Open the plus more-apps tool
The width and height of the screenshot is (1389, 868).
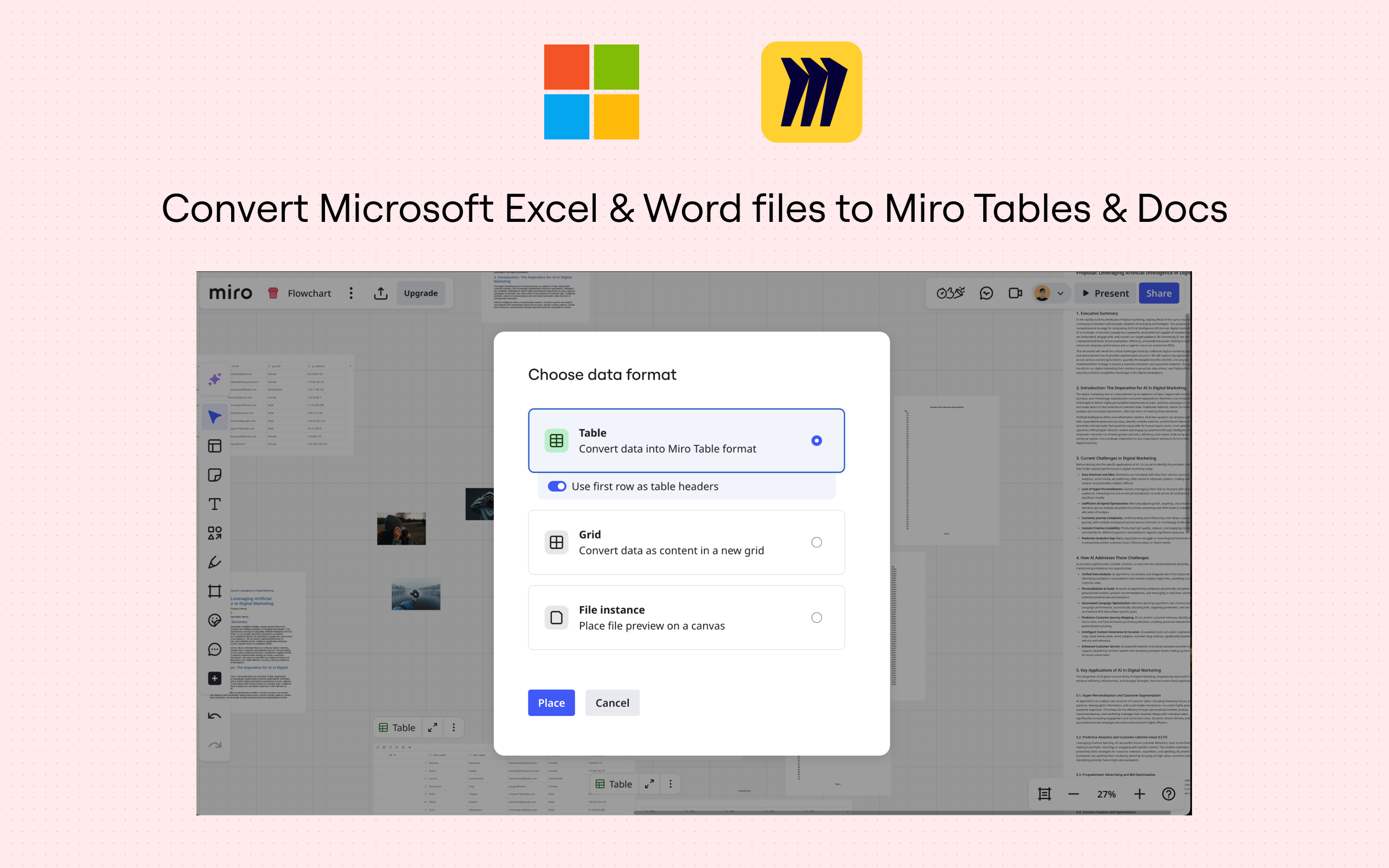click(x=215, y=679)
